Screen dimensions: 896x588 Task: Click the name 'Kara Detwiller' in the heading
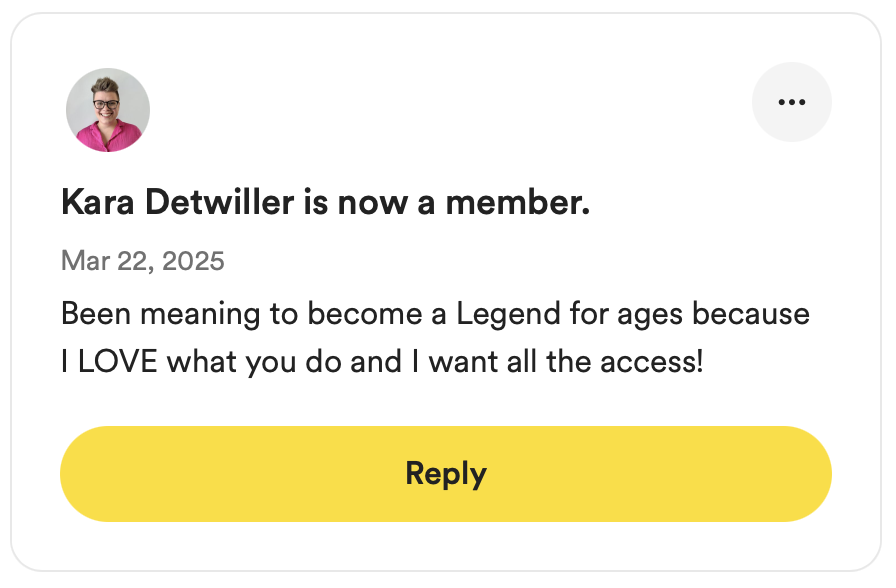178,202
